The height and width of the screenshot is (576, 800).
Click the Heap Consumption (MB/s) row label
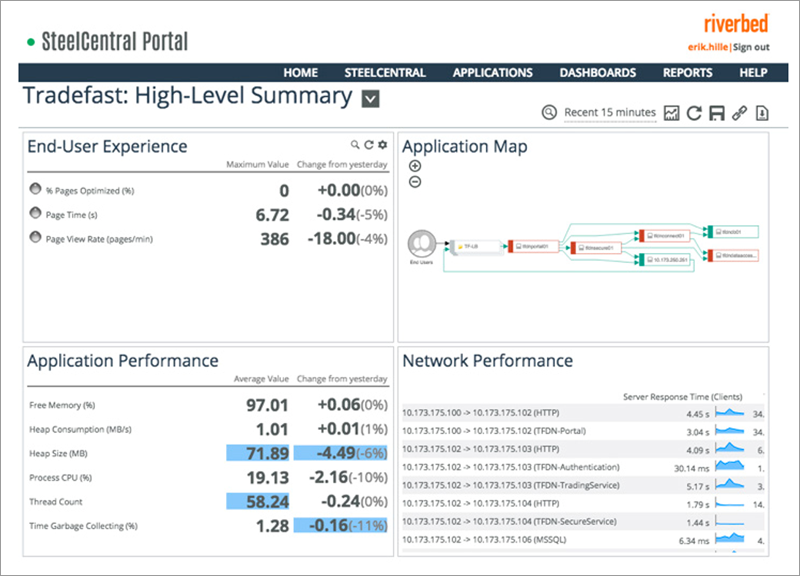click(80, 430)
